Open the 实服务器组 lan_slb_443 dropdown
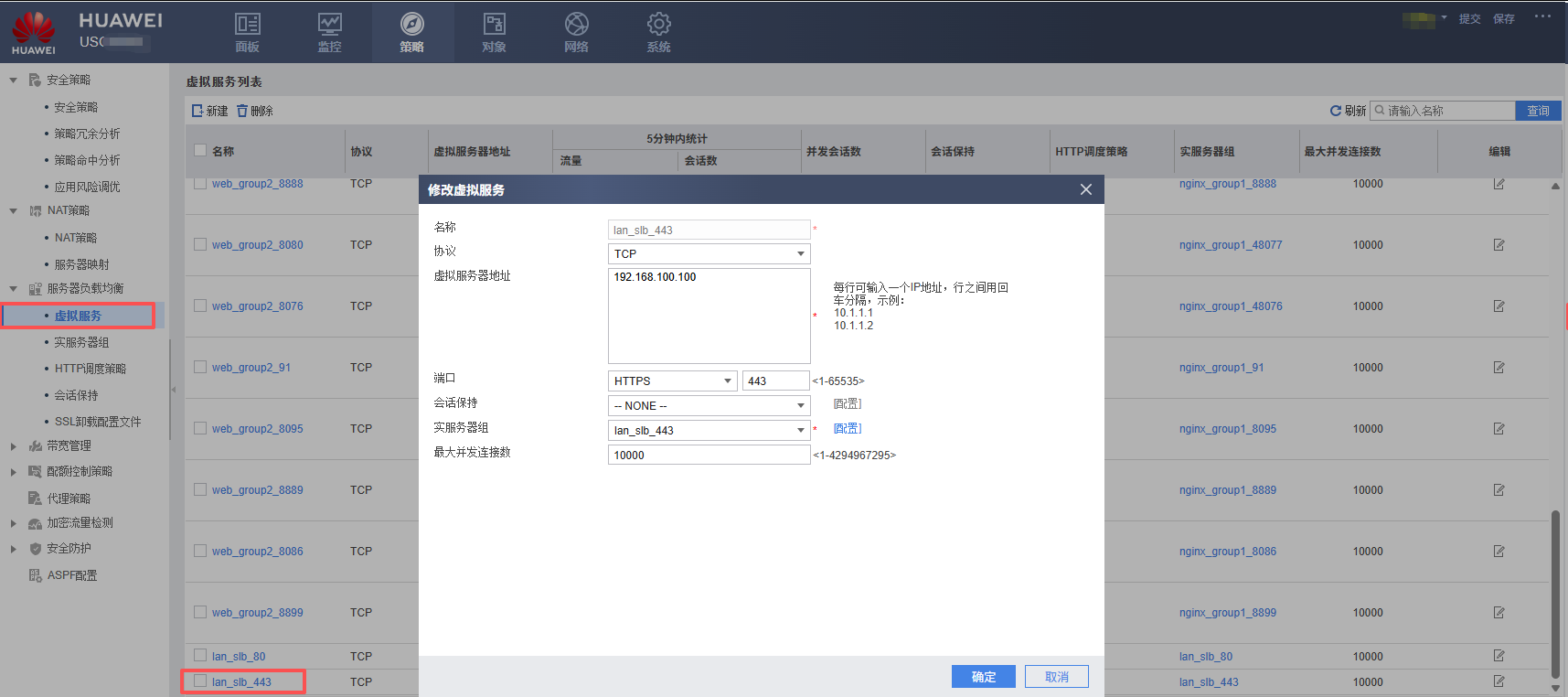 pos(709,430)
